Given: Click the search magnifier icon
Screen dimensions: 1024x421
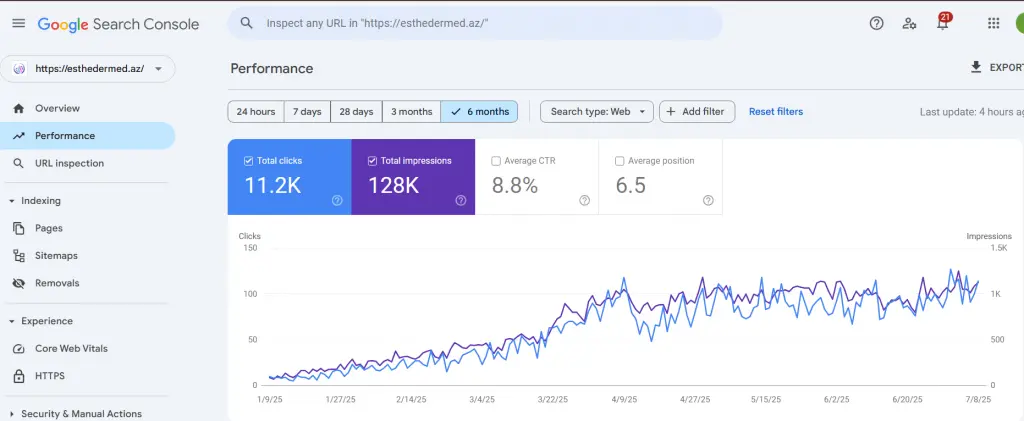Looking at the screenshot, I should click(246, 23).
